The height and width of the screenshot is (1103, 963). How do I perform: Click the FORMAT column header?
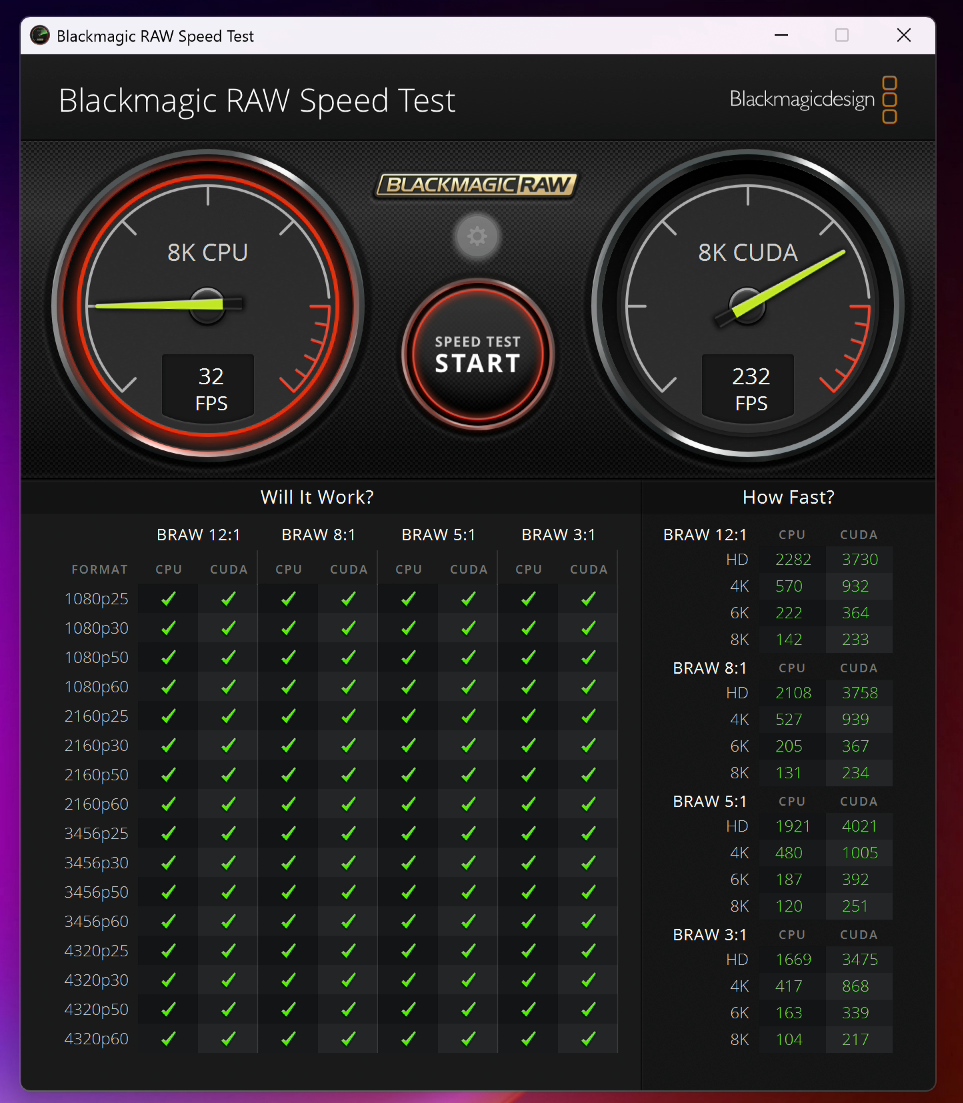[100, 570]
